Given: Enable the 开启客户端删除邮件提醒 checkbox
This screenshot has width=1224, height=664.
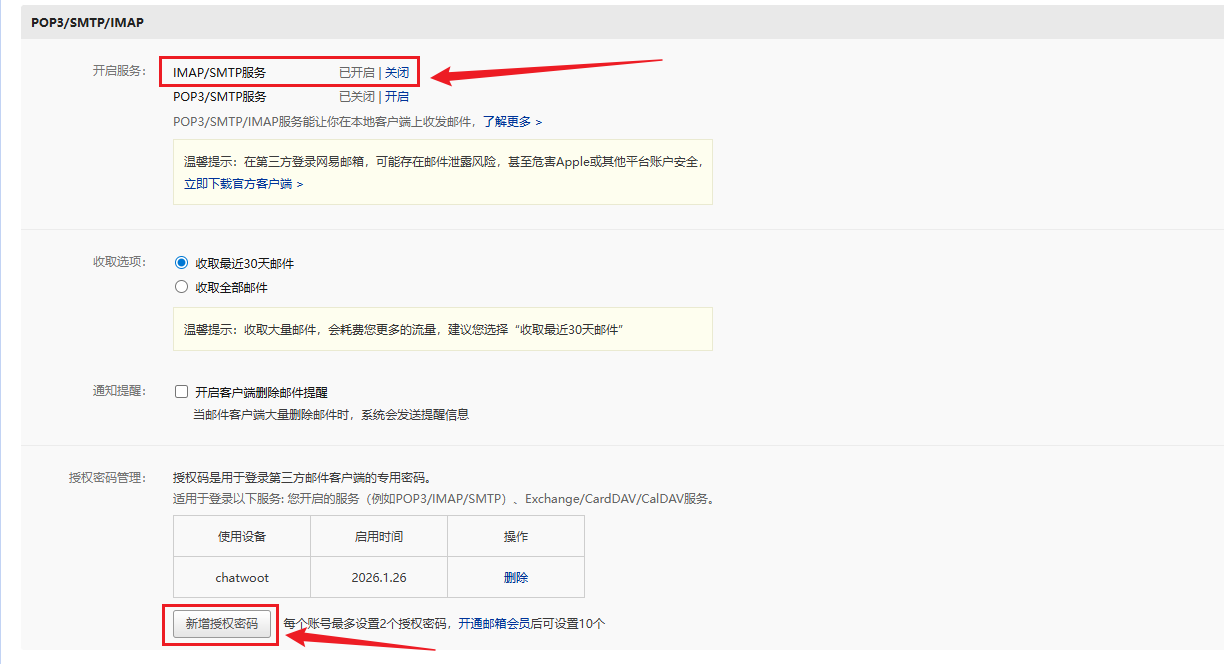Looking at the screenshot, I should (181, 392).
